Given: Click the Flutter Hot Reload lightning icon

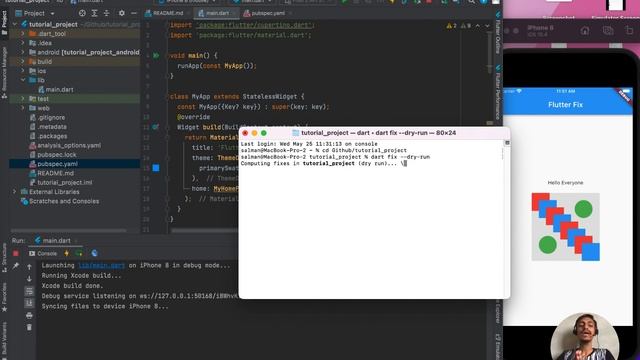Looking at the screenshot, I should pyautogui.click(x=67, y=253).
